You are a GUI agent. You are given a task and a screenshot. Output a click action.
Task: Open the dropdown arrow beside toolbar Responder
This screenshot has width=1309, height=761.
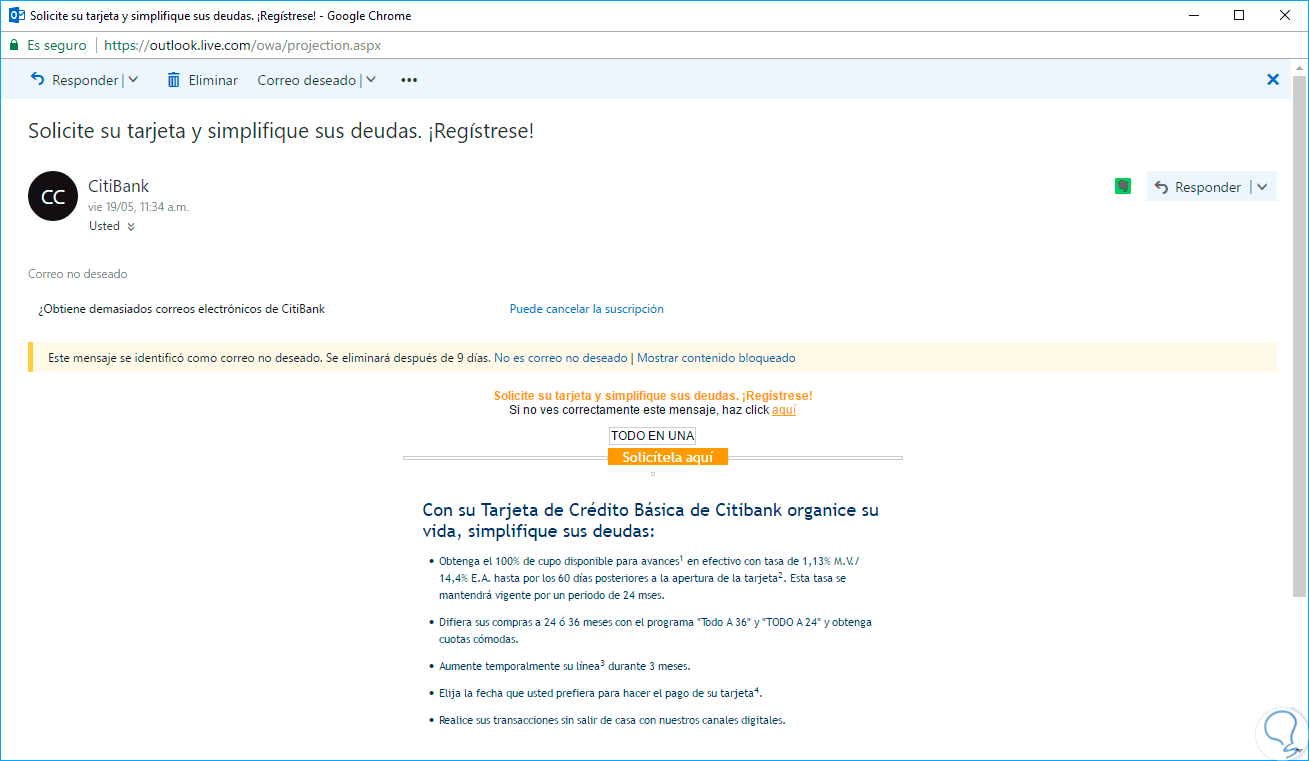coord(134,80)
